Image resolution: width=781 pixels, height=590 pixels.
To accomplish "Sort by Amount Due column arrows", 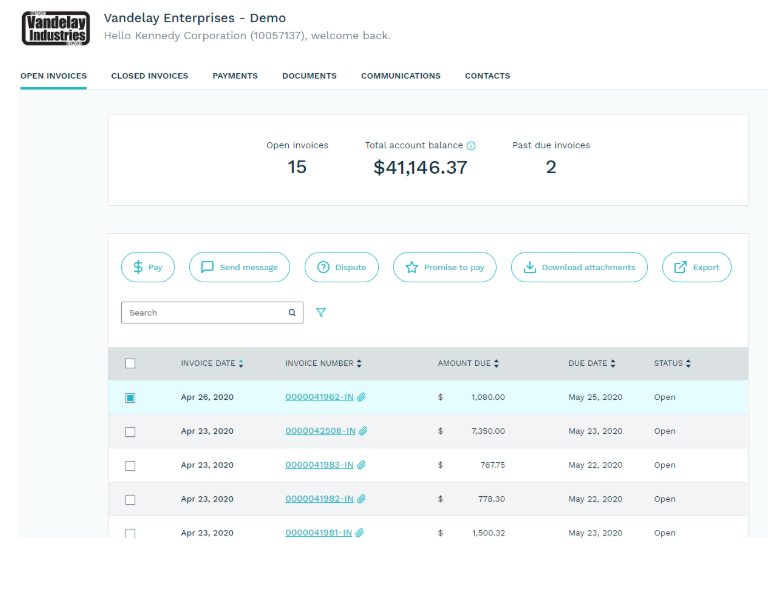I will pyautogui.click(x=496, y=363).
